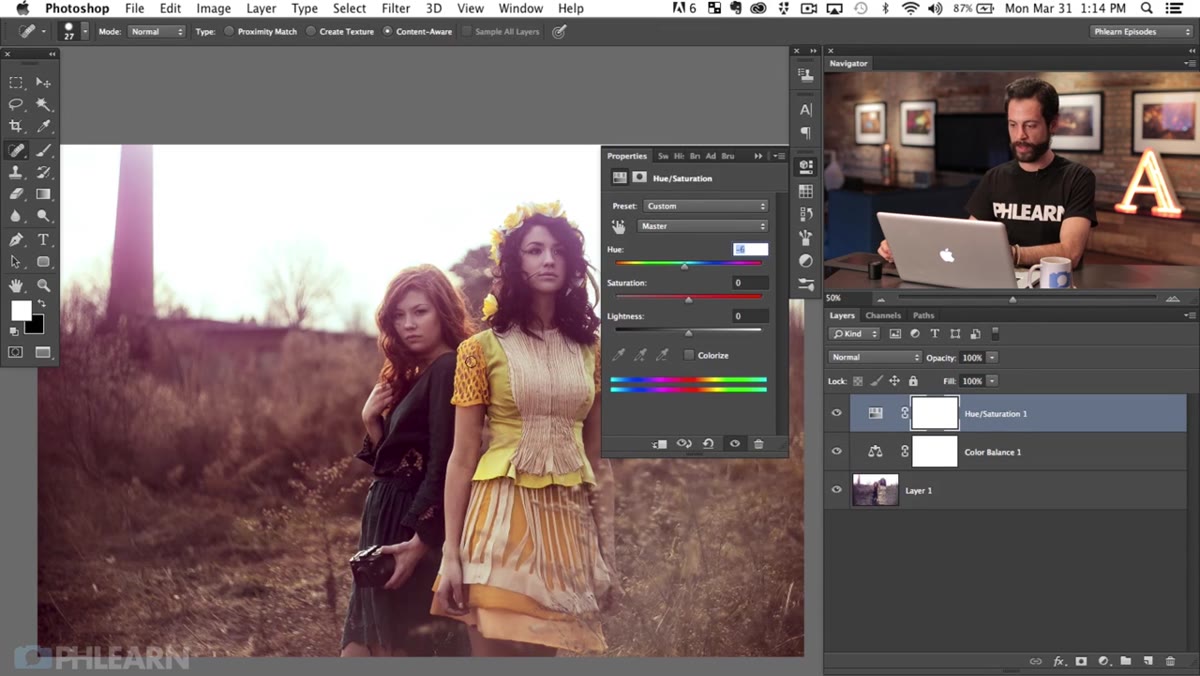Toggle lock all button in Layers panel
The image size is (1200, 676).
pyautogui.click(x=912, y=381)
